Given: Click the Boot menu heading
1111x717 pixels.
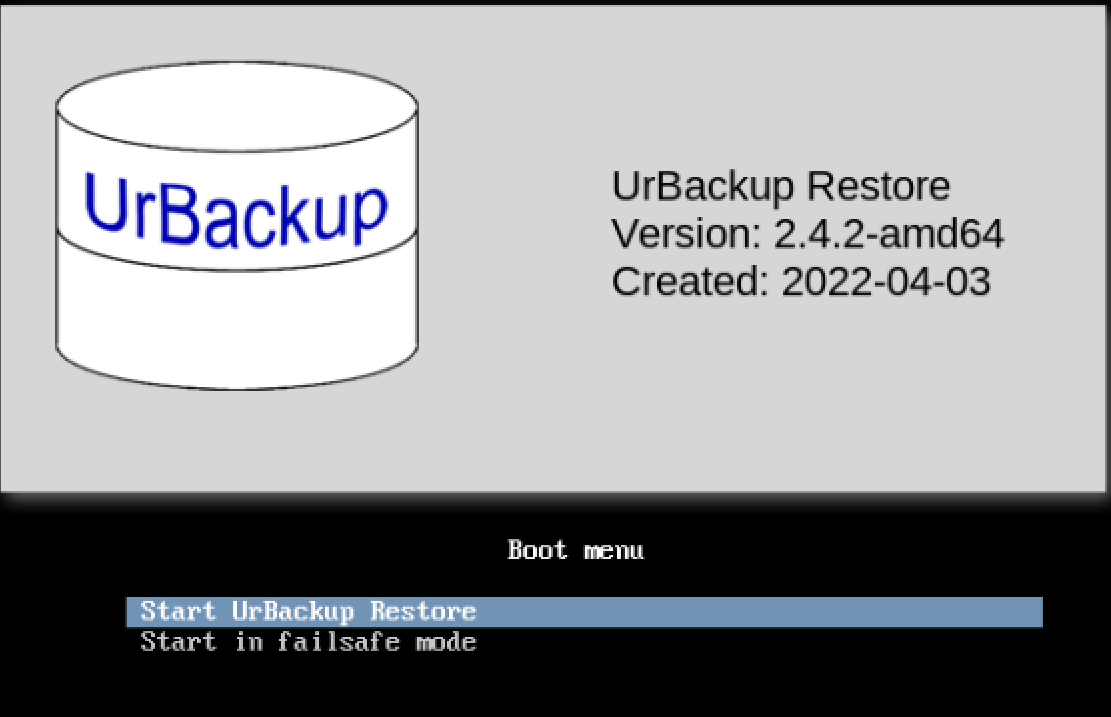Looking at the screenshot, I should click(575, 551).
